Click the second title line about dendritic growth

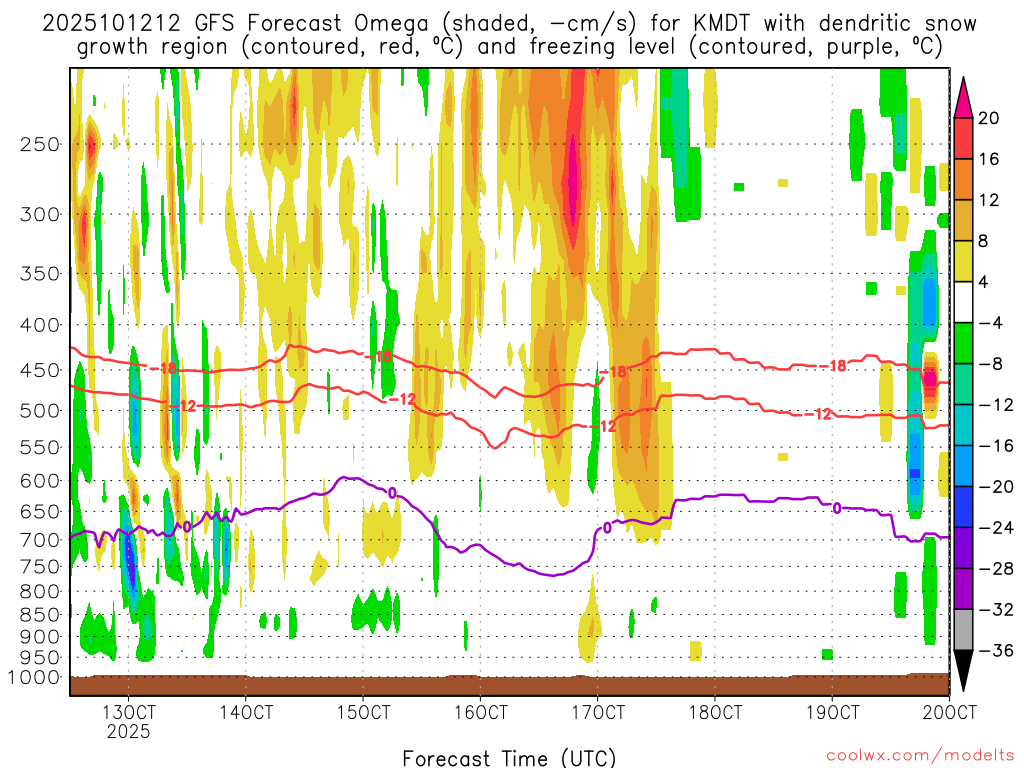pos(509,47)
